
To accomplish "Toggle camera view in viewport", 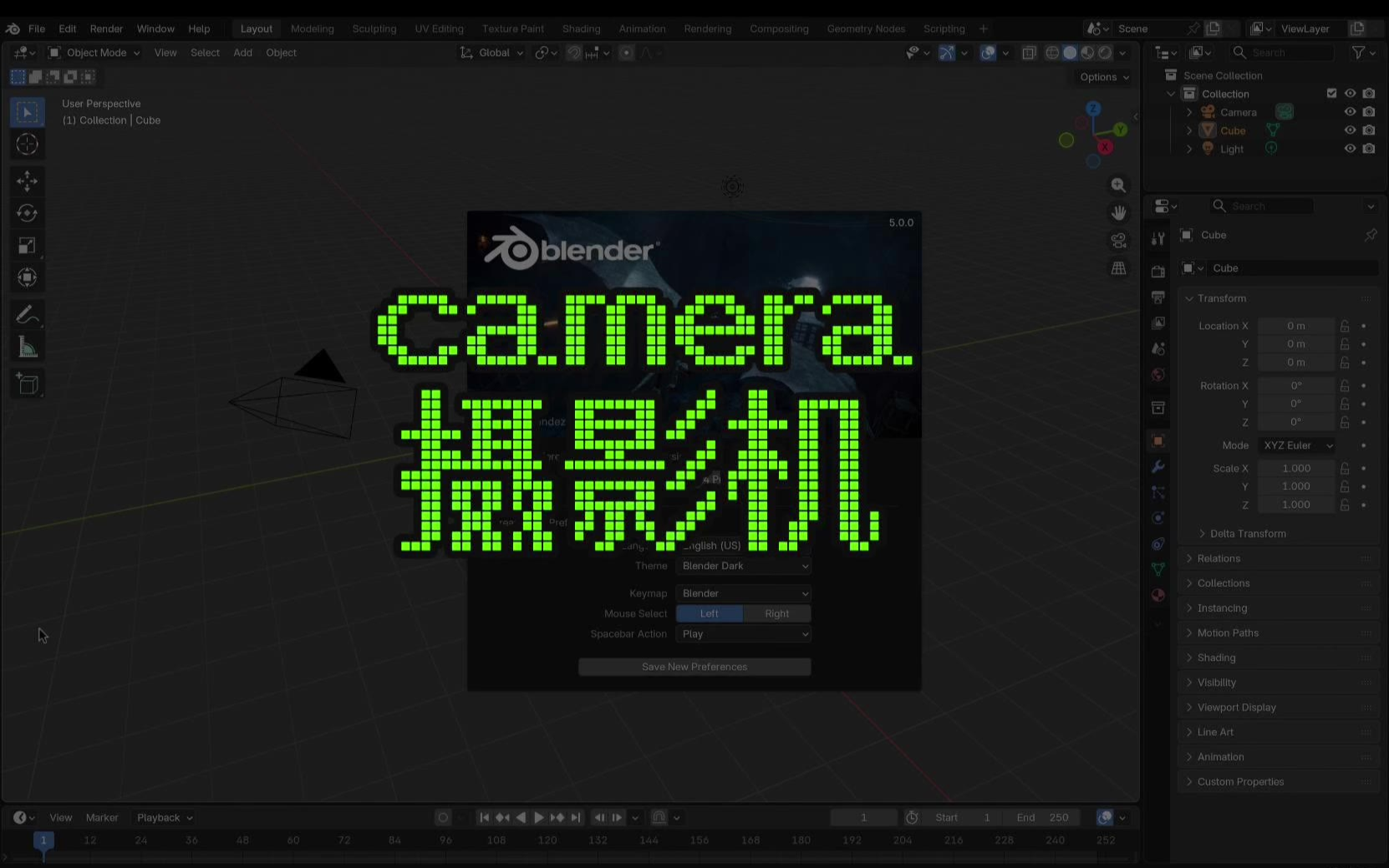I will pos(1118,241).
